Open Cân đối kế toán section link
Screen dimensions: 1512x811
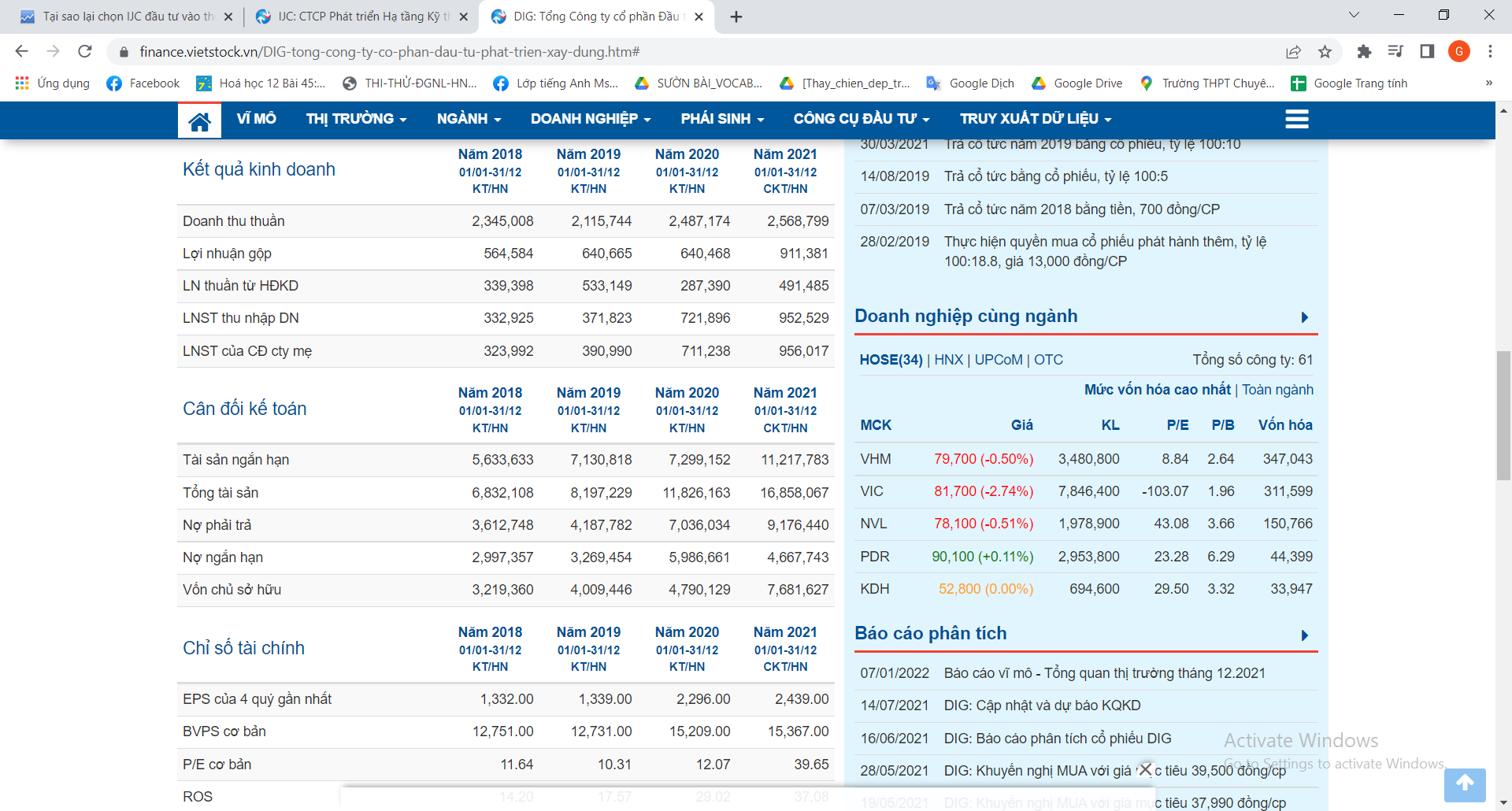[x=245, y=409]
